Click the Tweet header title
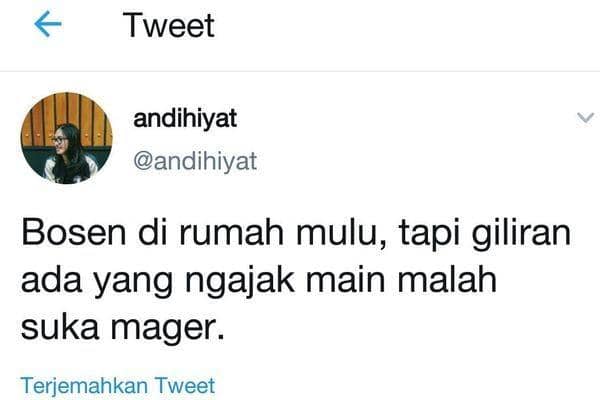 pos(168,25)
